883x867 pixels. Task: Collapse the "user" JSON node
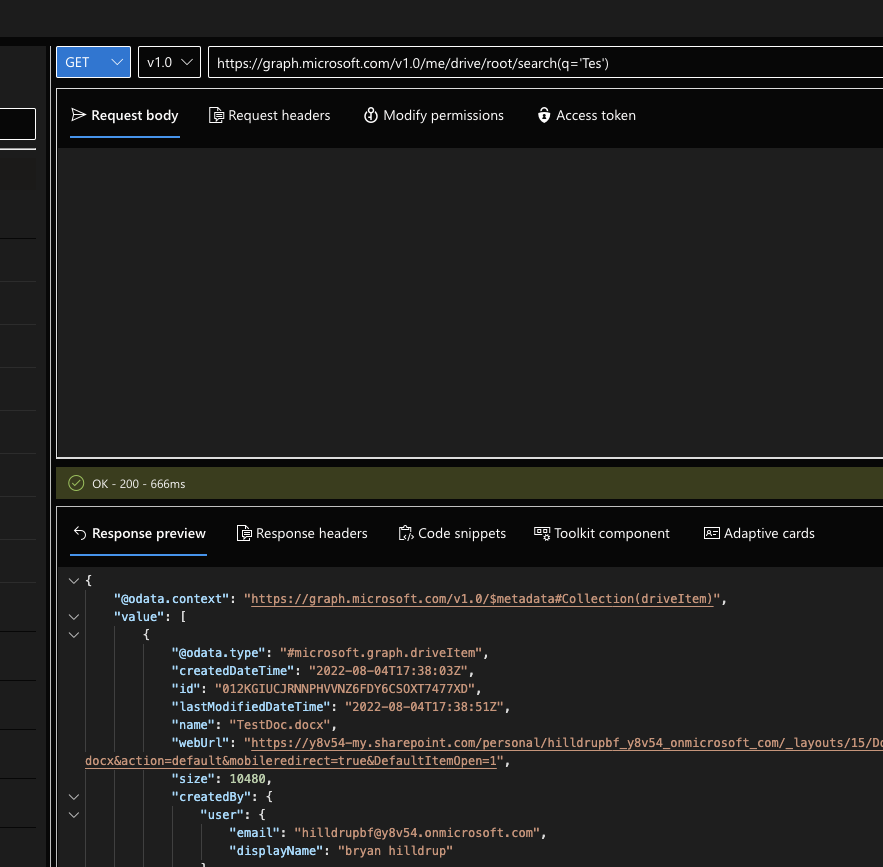pos(73,815)
